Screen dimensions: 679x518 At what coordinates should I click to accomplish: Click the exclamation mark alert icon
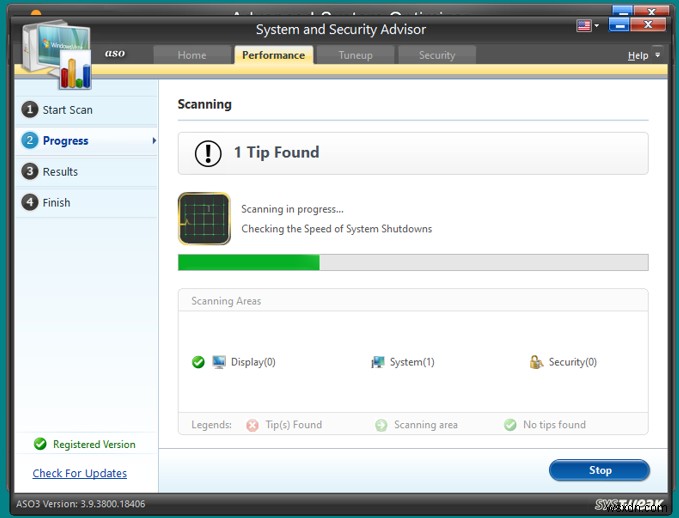(208, 153)
